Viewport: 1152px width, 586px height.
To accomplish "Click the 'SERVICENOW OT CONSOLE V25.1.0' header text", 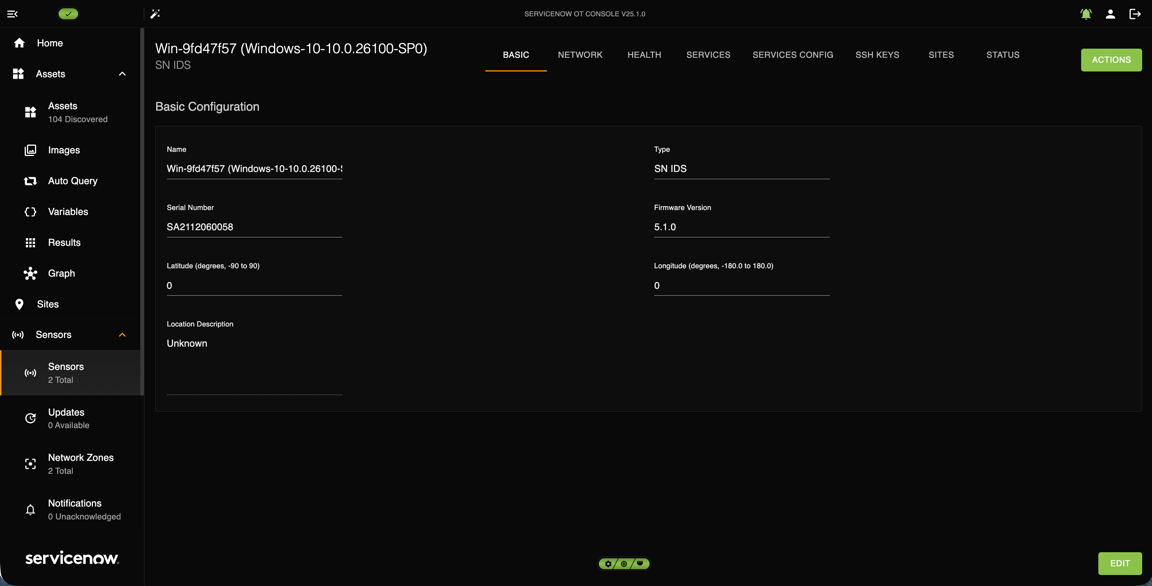I will point(585,14).
